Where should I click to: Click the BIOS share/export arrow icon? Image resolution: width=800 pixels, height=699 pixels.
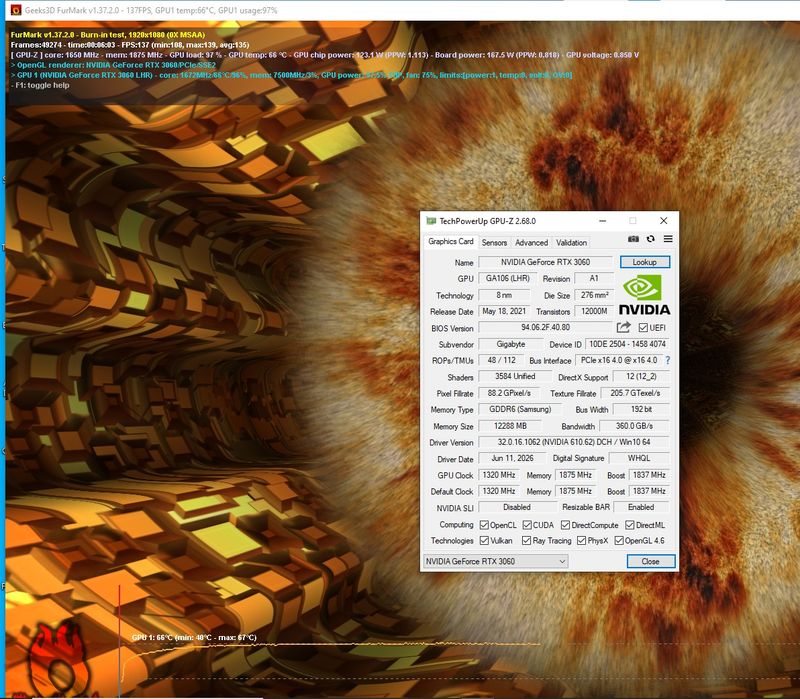(x=623, y=328)
